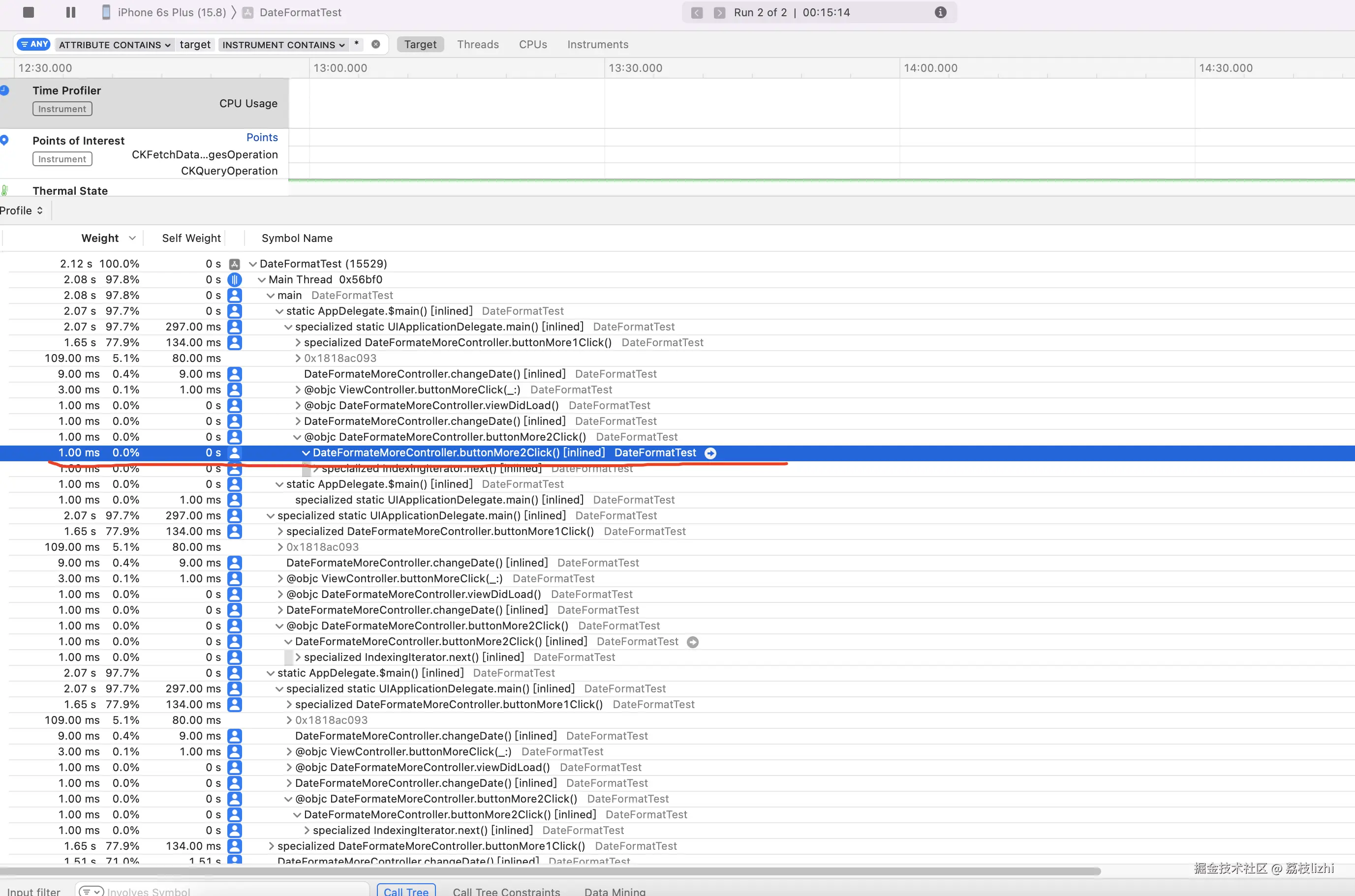This screenshot has height=896, width=1355.
Task: Go to the previous run arrow
Action: (x=696, y=13)
